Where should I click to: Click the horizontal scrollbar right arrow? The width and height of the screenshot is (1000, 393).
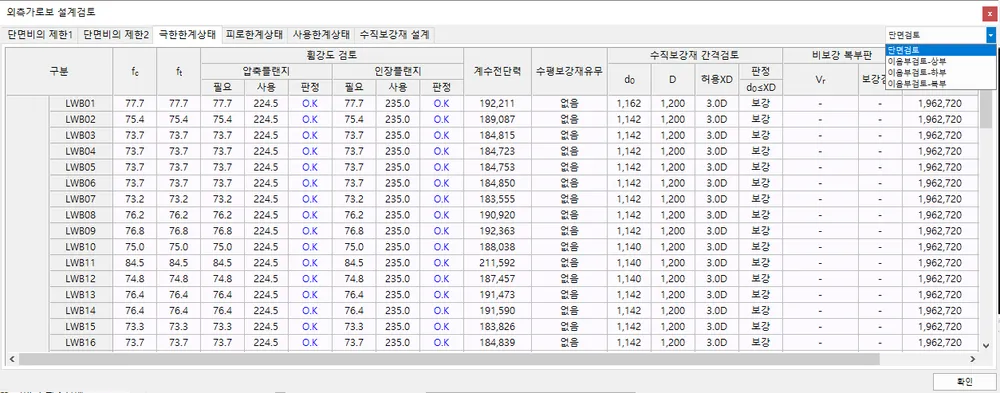pyautogui.click(x=973, y=359)
